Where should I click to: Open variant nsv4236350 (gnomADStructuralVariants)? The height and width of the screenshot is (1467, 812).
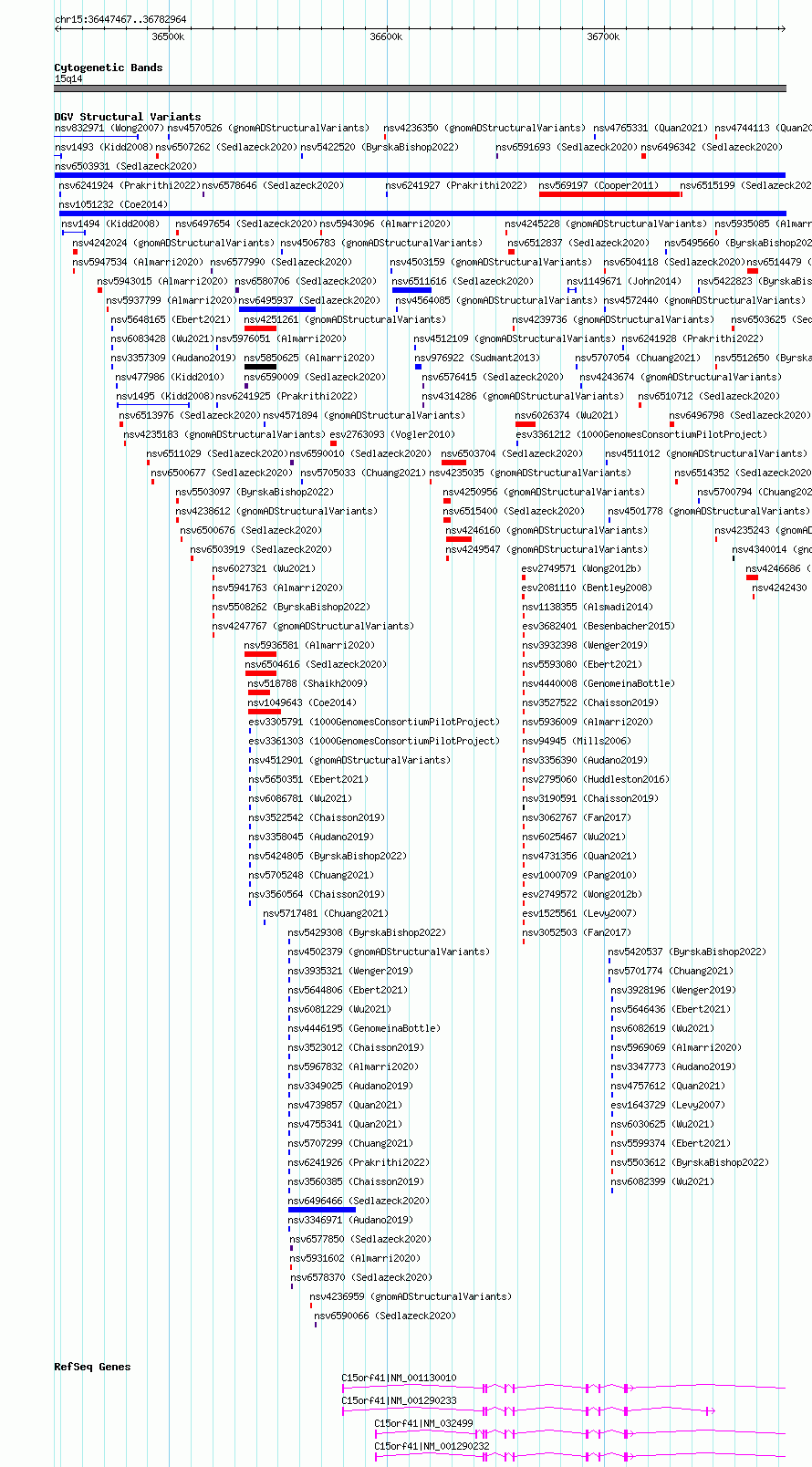click(484, 128)
